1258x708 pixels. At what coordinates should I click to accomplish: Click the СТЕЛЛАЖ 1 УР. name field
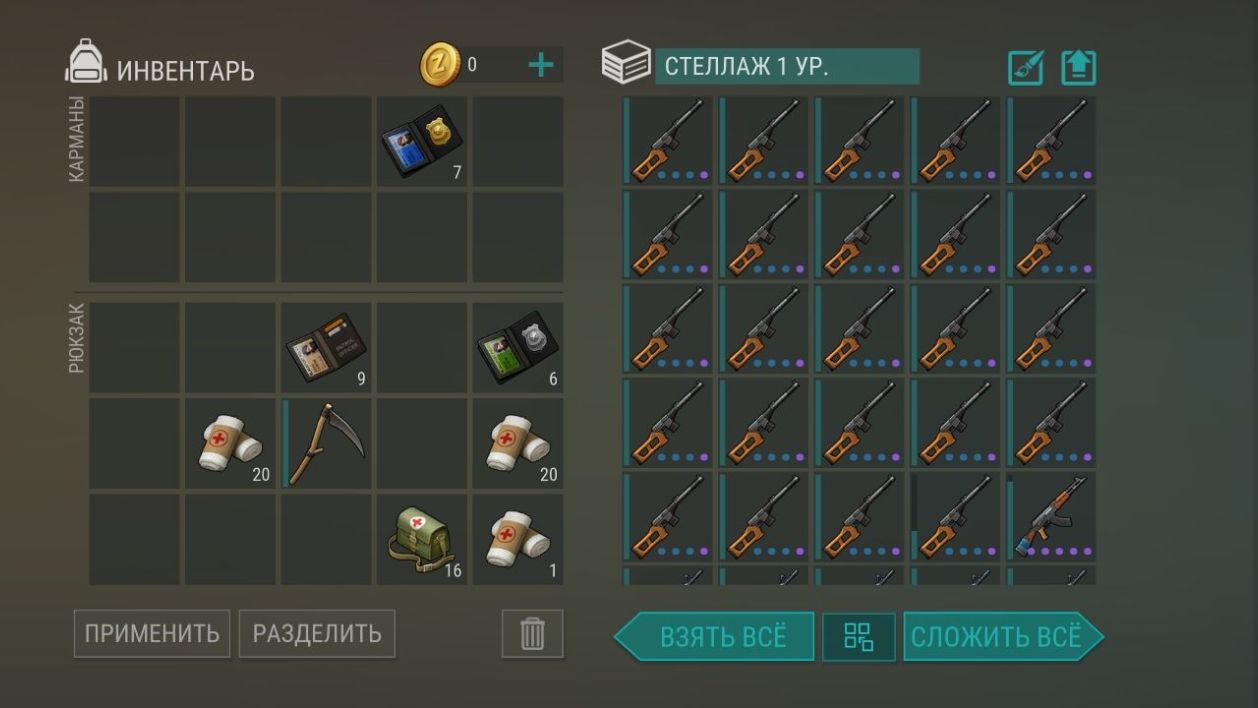(787, 67)
